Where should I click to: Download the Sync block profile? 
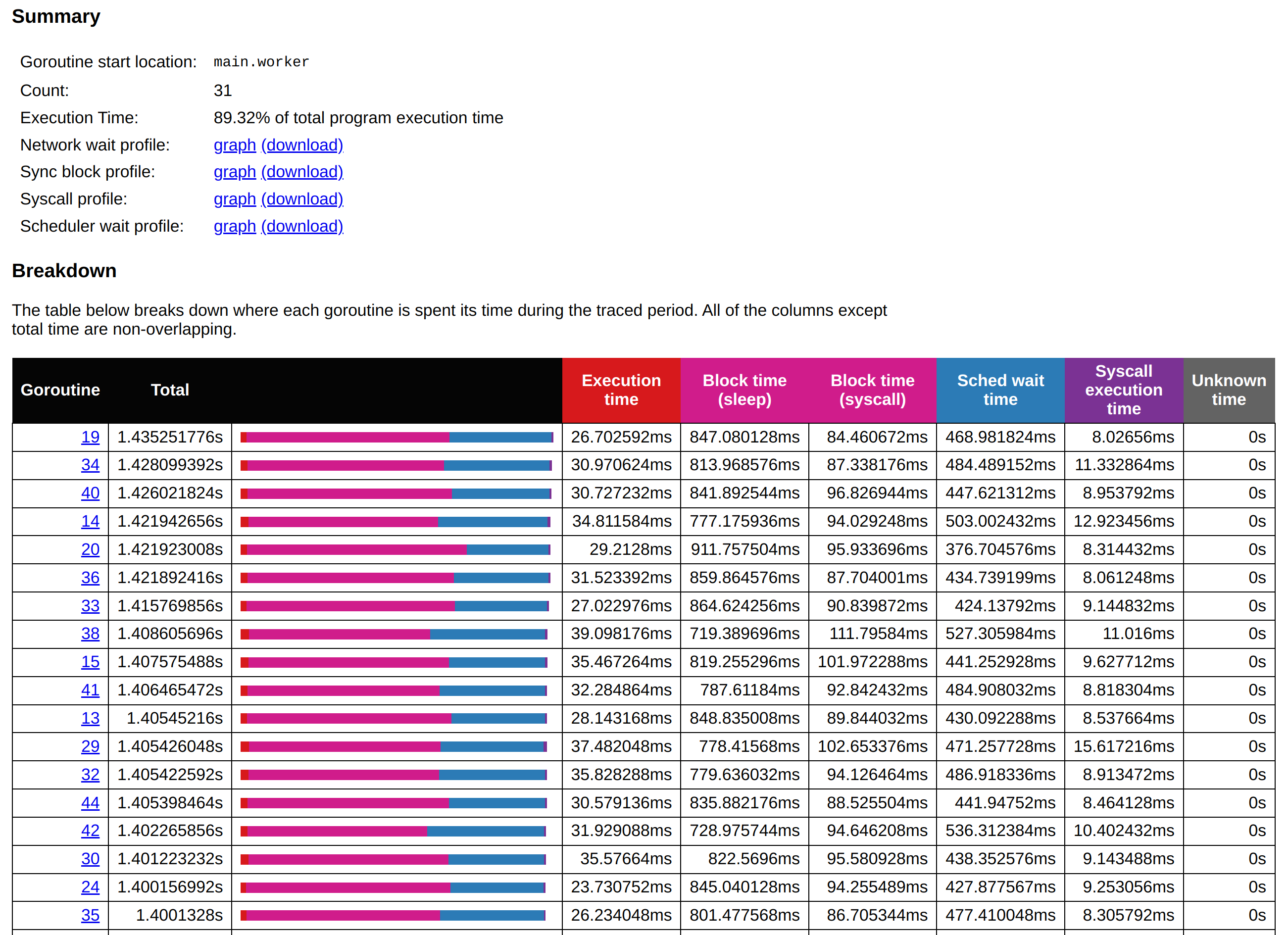pos(301,171)
